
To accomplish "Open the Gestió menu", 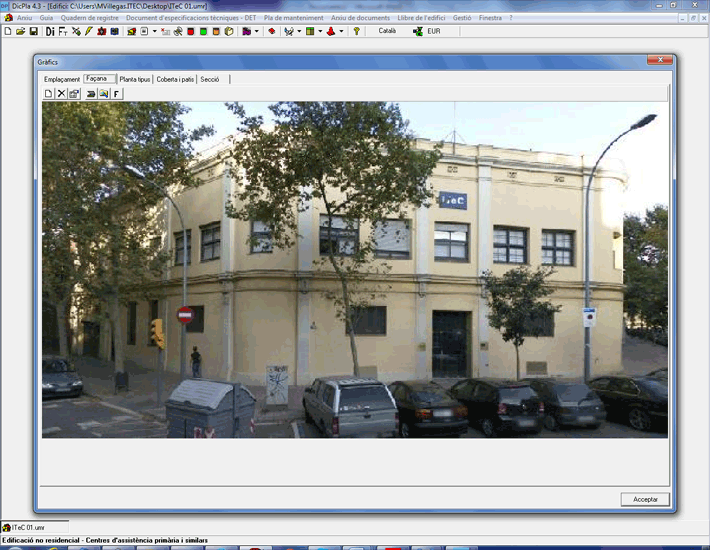I will tap(462, 18).
